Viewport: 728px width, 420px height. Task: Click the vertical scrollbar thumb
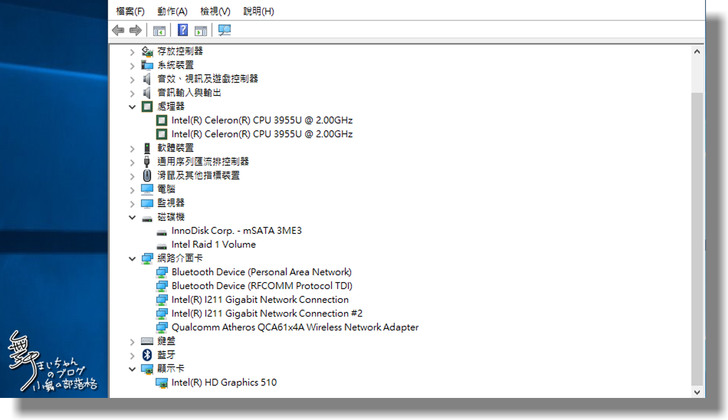697,238
